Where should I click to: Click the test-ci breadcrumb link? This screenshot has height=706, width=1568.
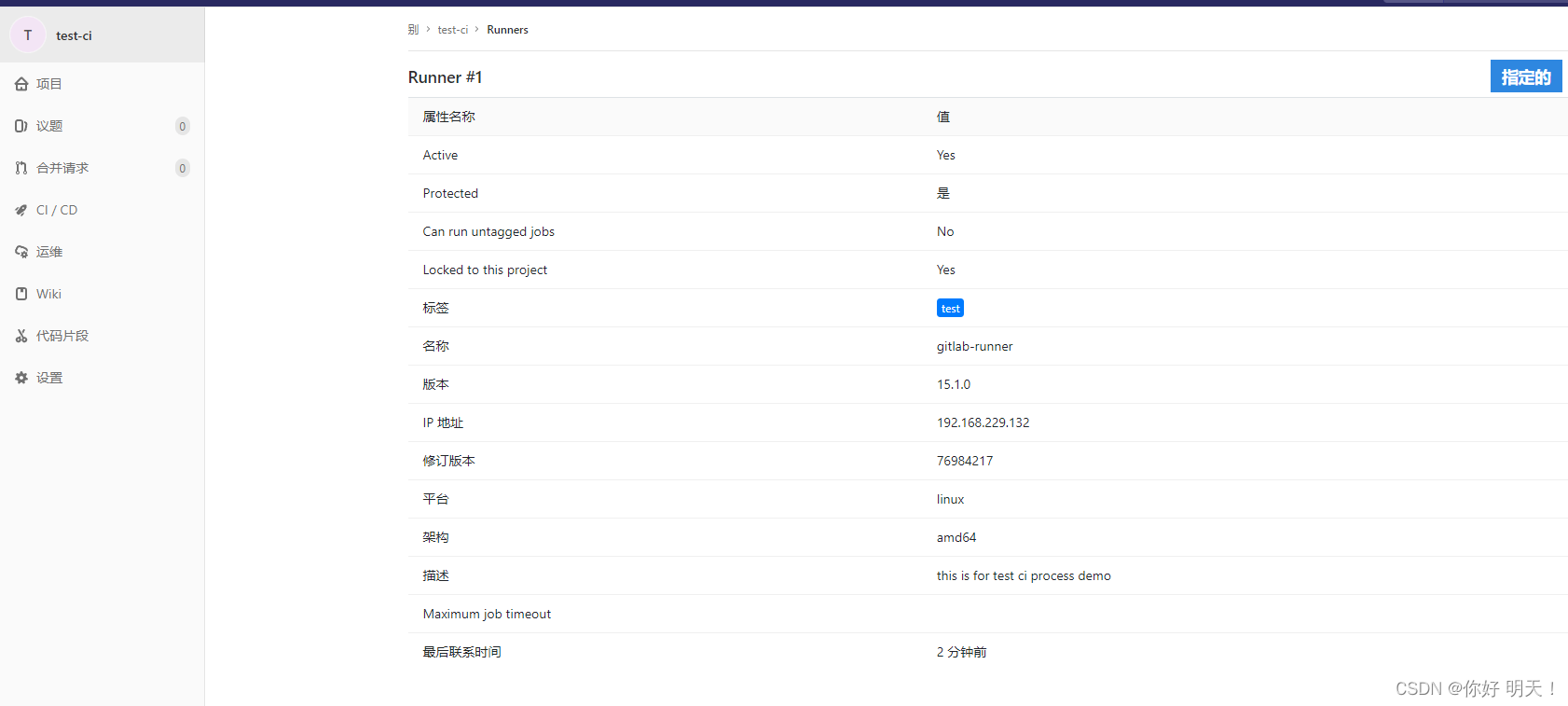[453, 30]
